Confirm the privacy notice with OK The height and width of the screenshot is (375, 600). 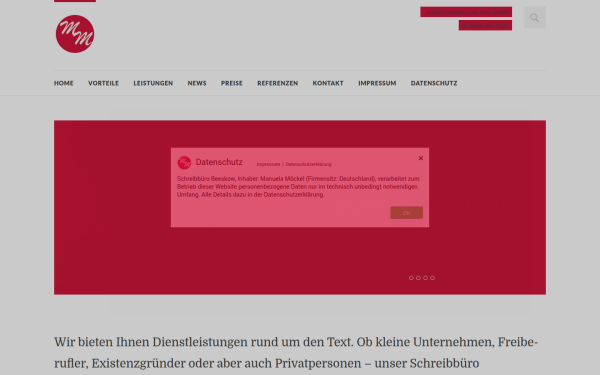[406, 213]
